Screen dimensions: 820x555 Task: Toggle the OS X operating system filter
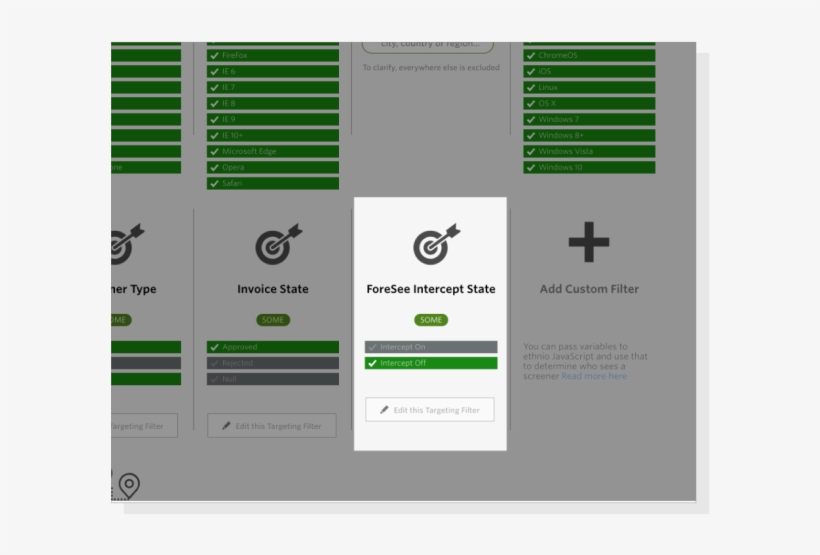click(x=589, y=103)
